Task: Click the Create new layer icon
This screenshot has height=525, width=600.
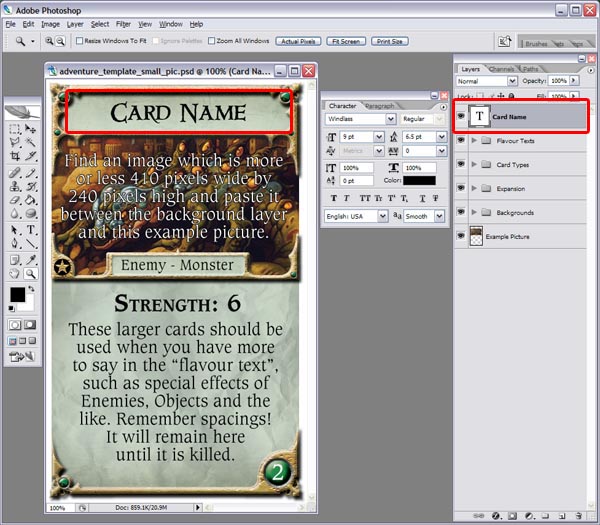Action: pyautogui.click(x=562, y=516)
